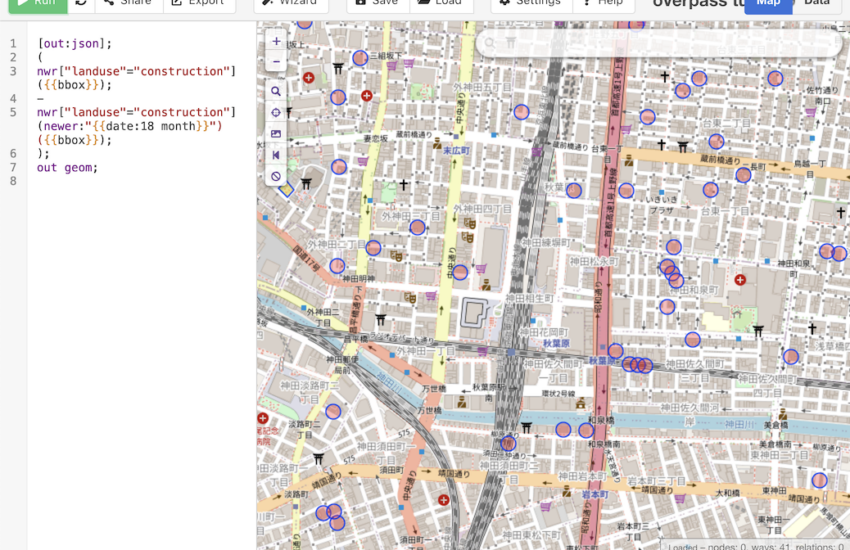This screenshot has height=550, width=850.
Task: Switch to the Data tab
Action: coord(817,3)
